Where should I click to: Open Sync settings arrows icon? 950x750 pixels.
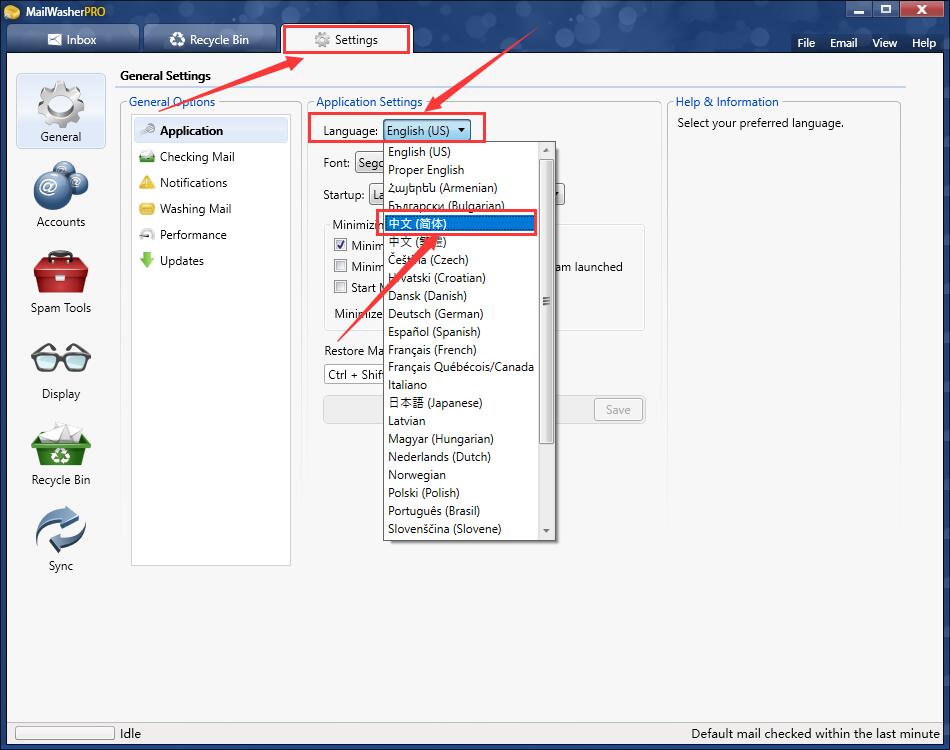(61, 529)
